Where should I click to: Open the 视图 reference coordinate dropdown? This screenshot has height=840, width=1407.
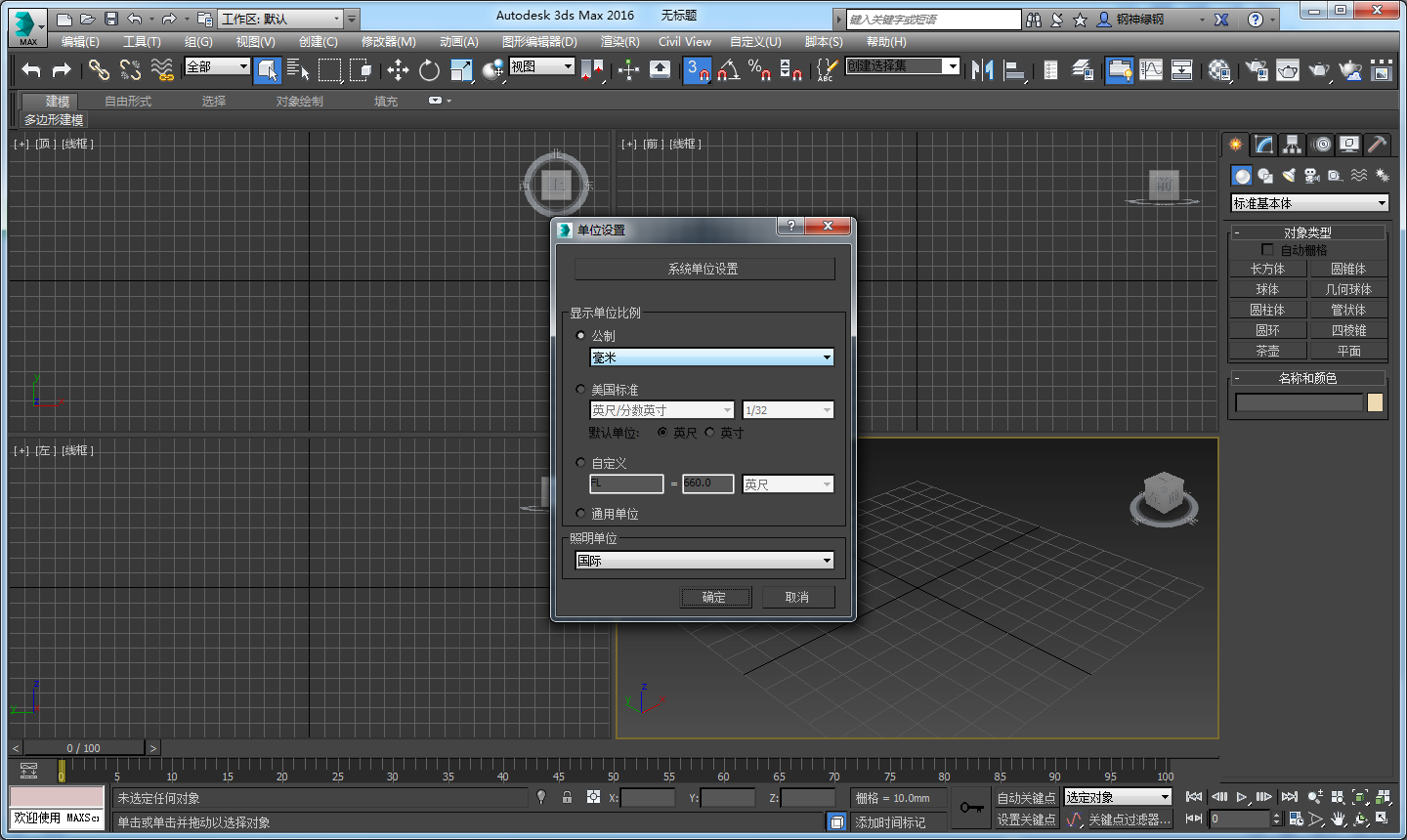coord(541,66)
